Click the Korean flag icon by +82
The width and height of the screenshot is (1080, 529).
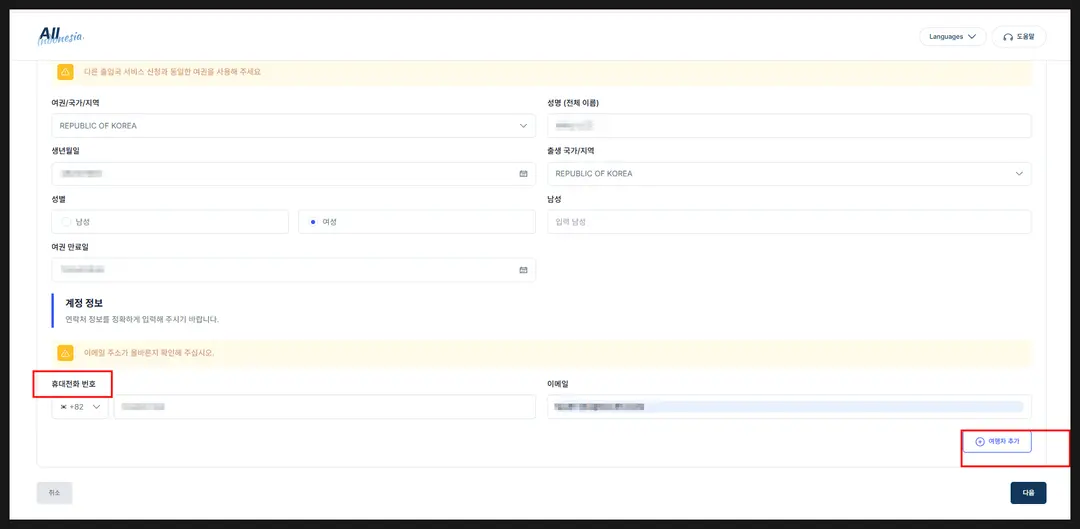64,407
